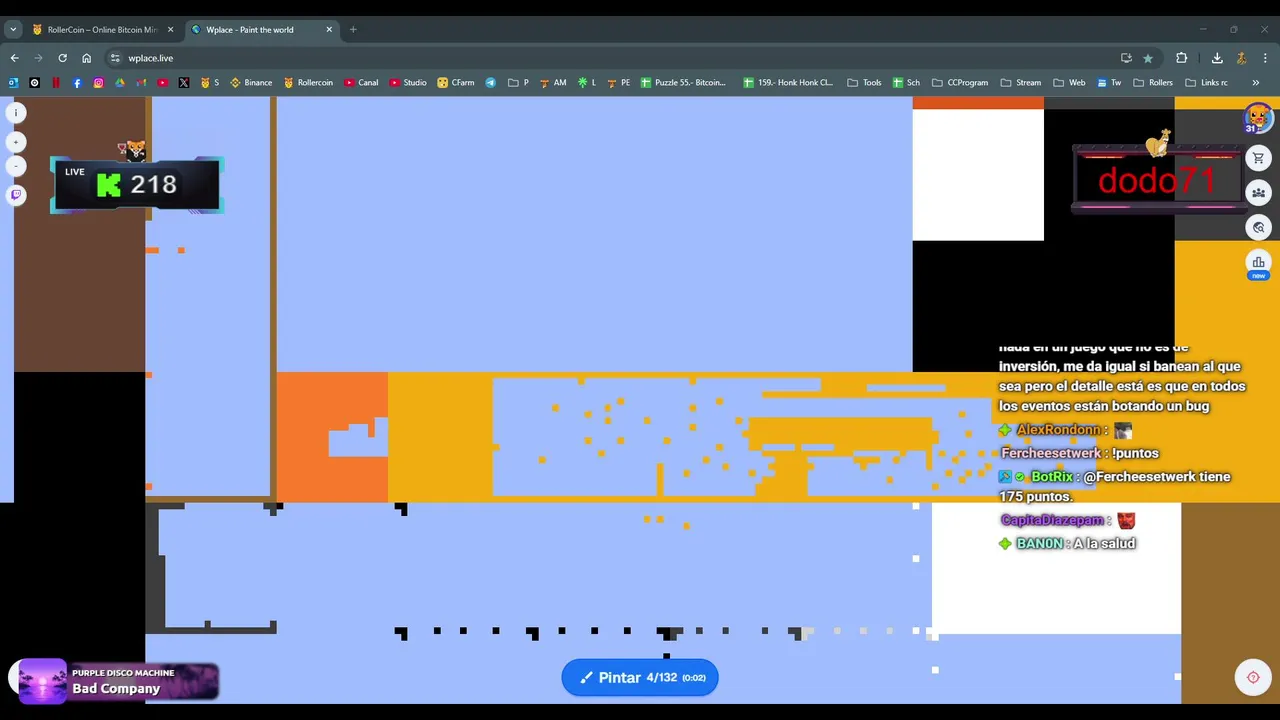Click the 'CapitaDiazepam' username in chat

coord(1052,520)
